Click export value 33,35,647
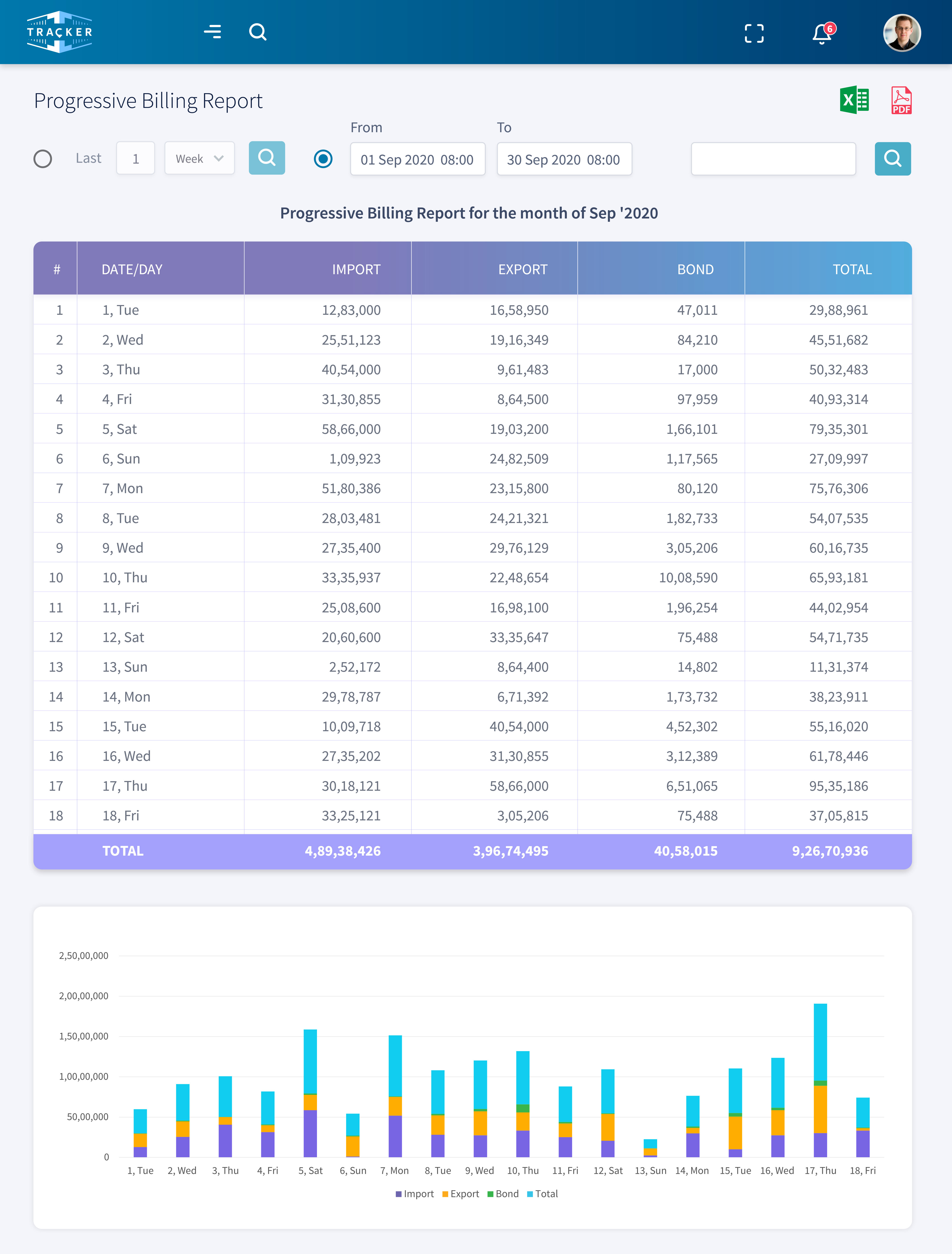952x1254 pixels. coord(519,637)
